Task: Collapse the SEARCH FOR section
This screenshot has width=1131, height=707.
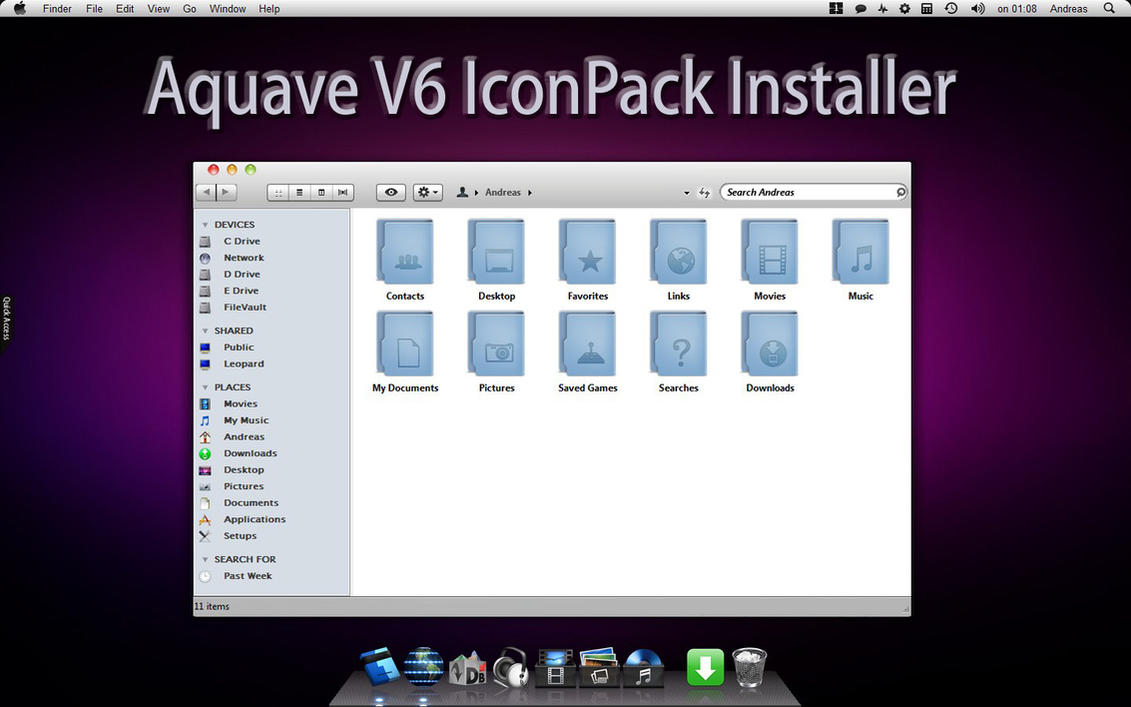Action: tap(205, 560)
